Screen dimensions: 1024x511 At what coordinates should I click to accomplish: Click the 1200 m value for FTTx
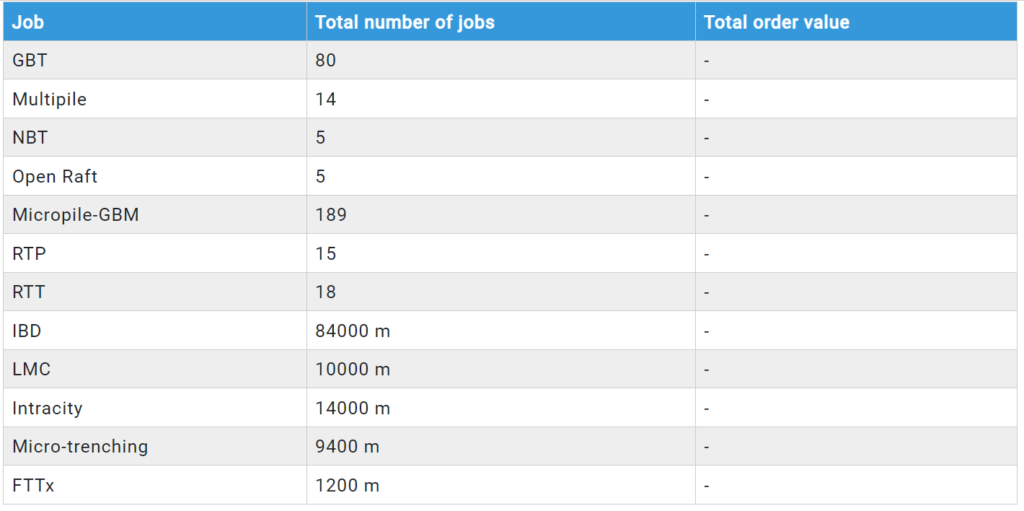click(347, 486)
